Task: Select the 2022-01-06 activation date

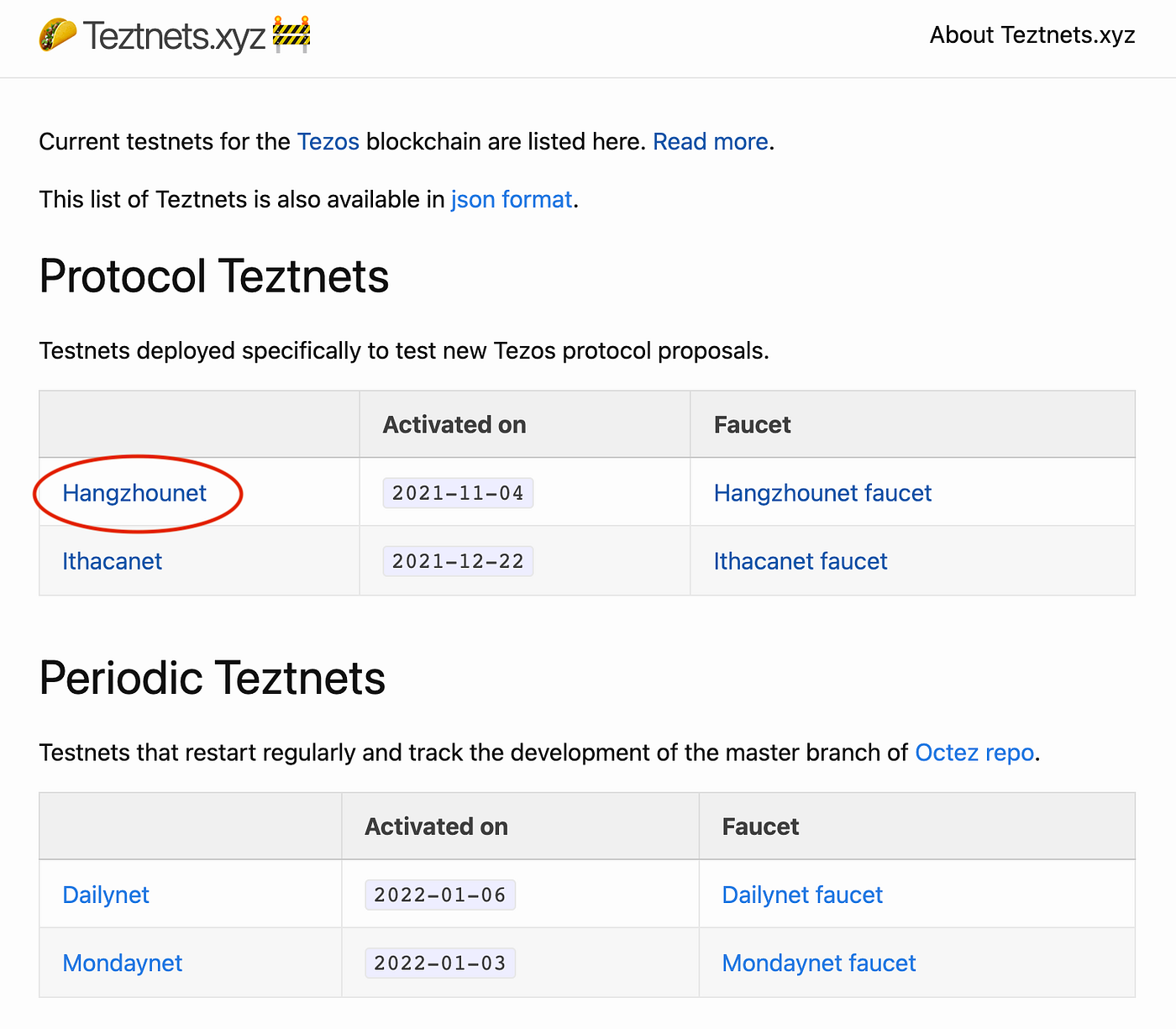Action: click(440, 895)
